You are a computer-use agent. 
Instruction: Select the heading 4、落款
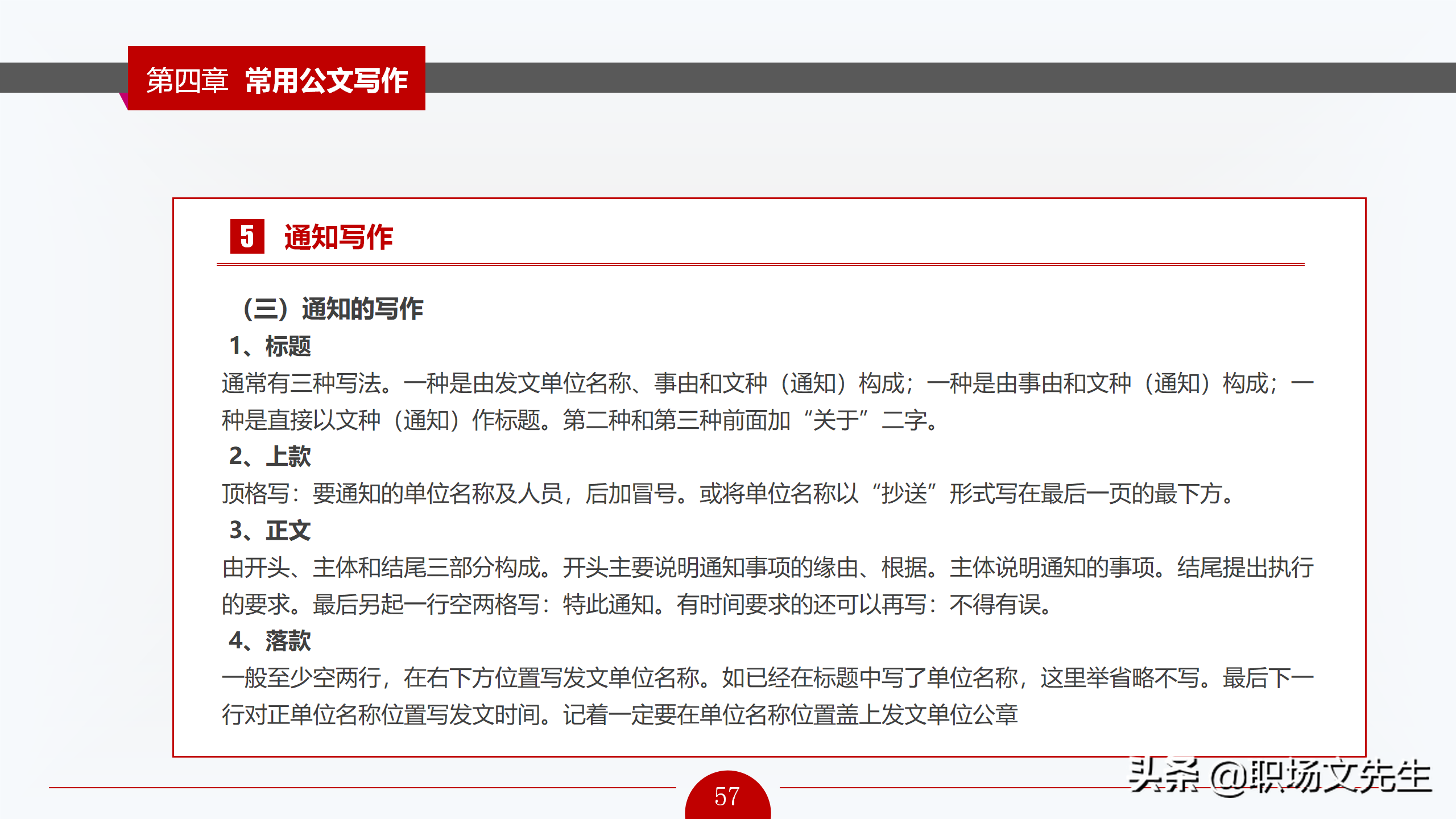270,640
